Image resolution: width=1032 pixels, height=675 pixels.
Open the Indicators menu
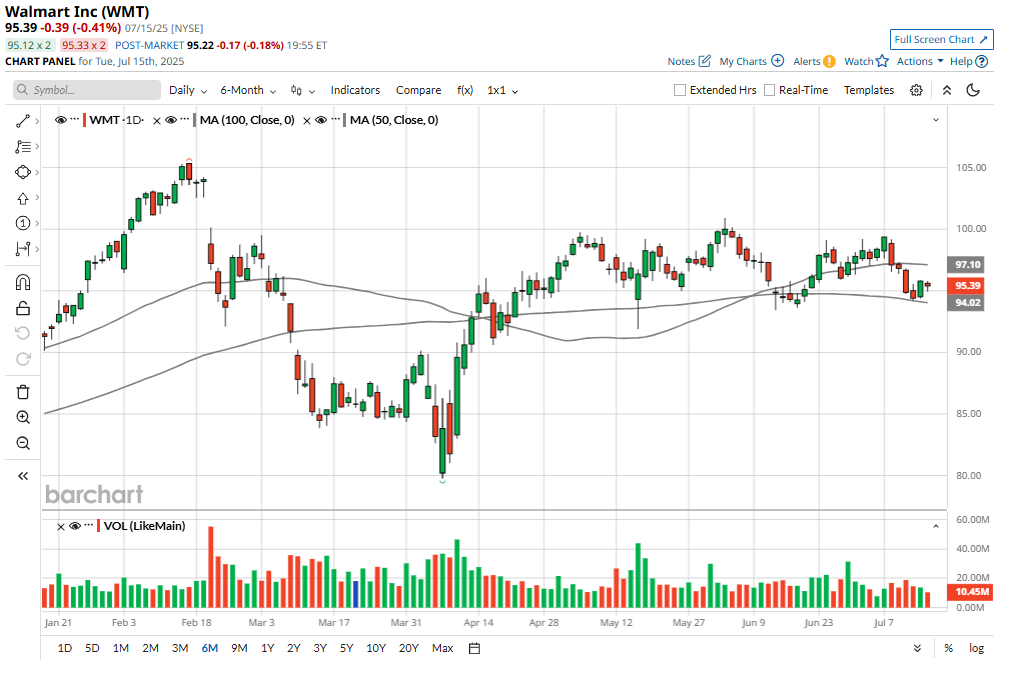tap(355, 90)
